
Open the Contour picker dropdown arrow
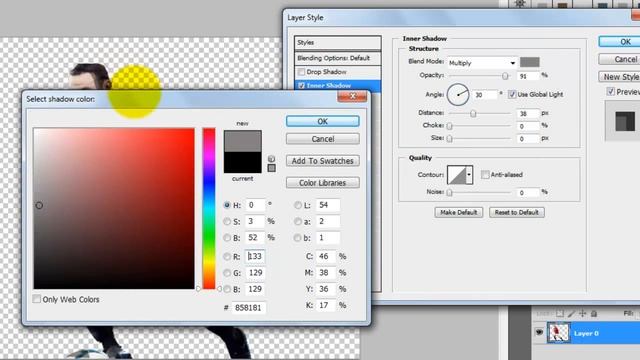(x=469, y=175)
